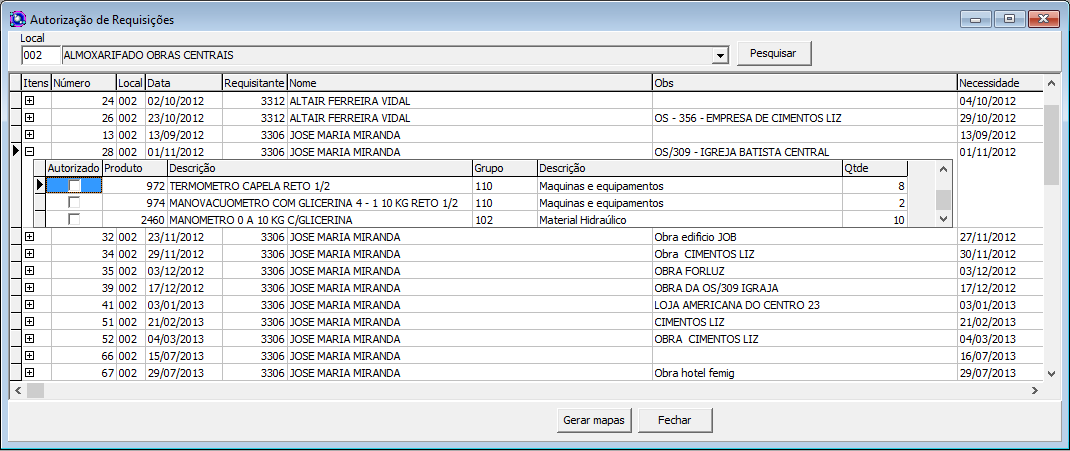Expand items for requisition number 67
Screen dimensions: 1070x451
29,373
